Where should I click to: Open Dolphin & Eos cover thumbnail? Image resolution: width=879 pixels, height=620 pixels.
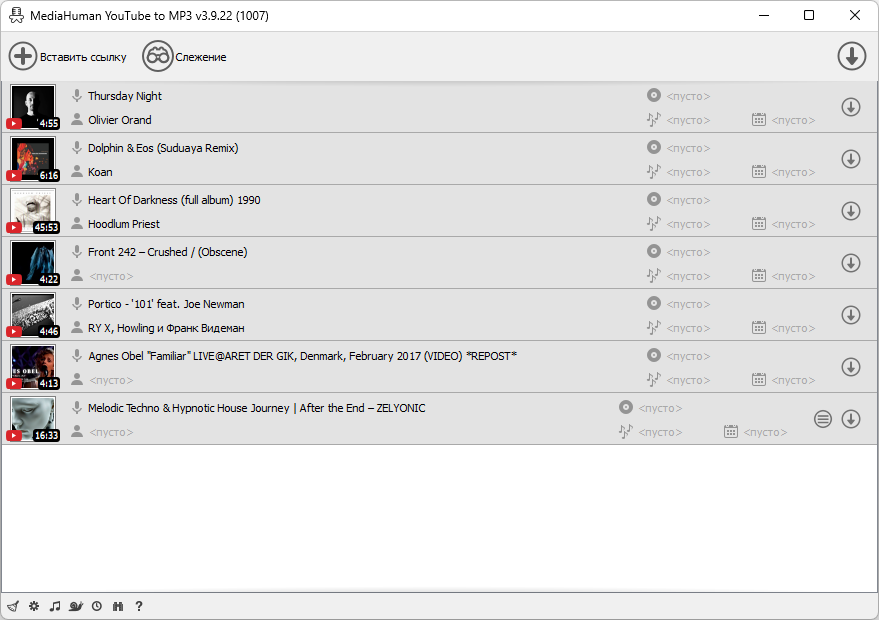[x=33, y=159]
